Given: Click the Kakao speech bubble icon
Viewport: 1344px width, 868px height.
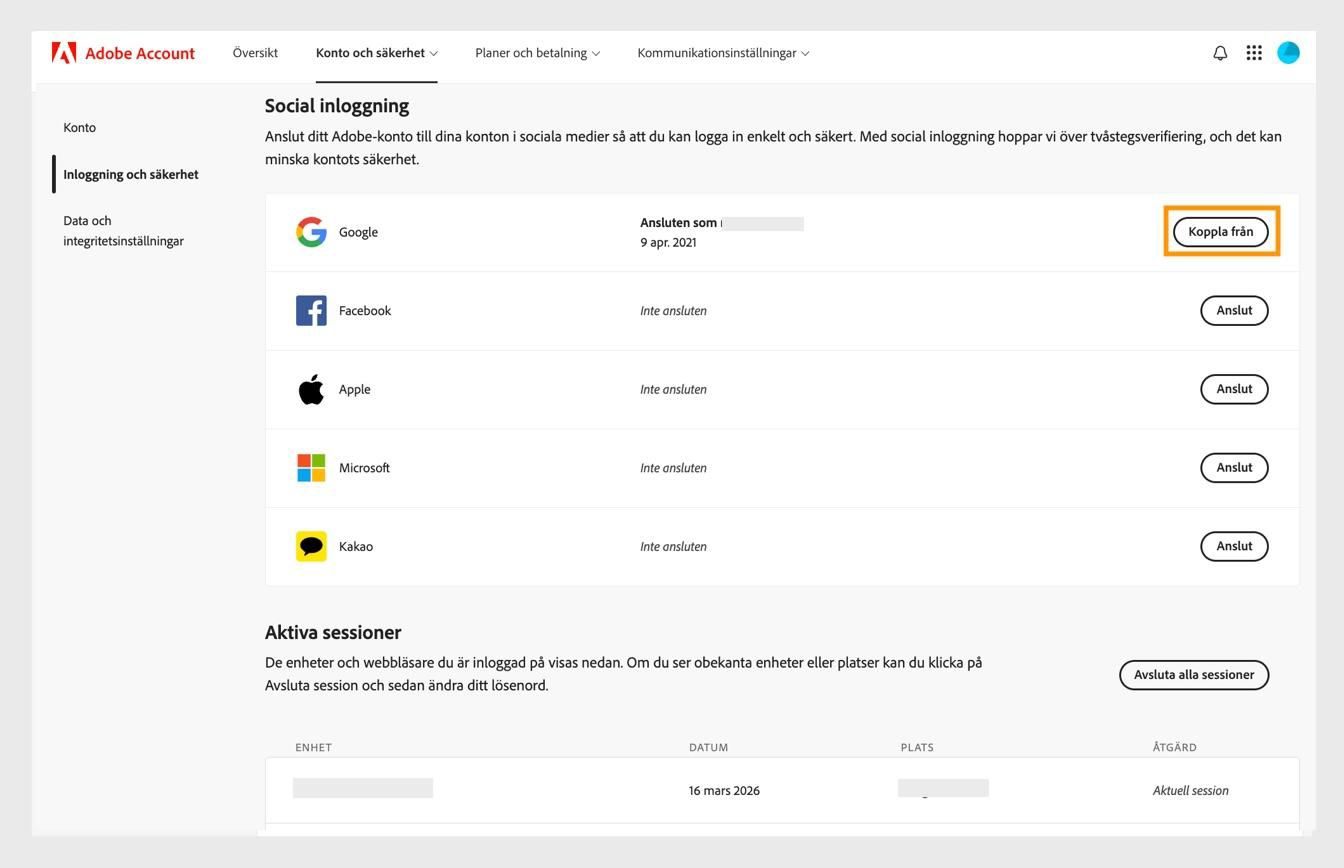Looking at the screenshot, I should [x=311, y=546].
